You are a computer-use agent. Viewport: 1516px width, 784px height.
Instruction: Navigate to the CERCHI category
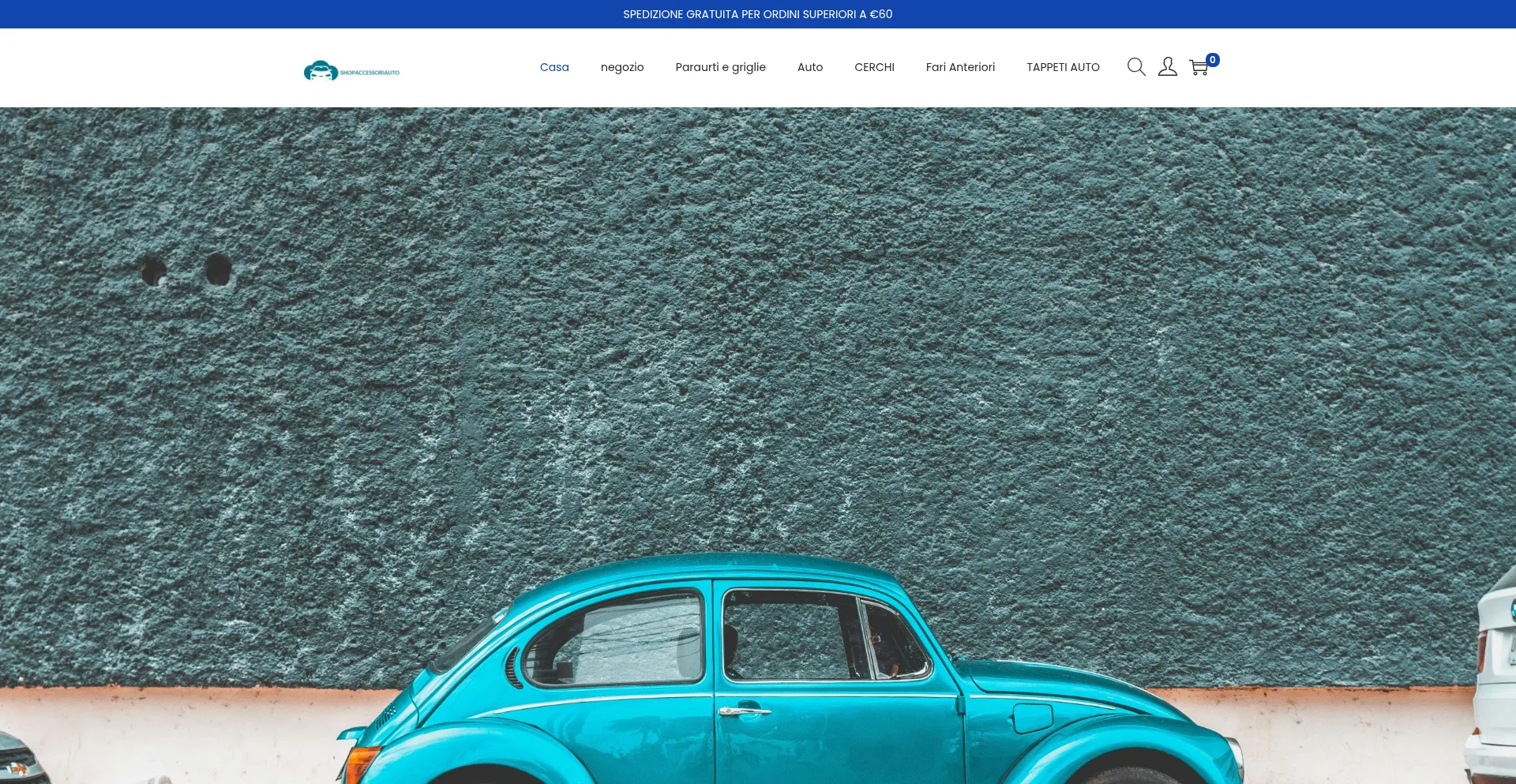[x=874, y=67]
